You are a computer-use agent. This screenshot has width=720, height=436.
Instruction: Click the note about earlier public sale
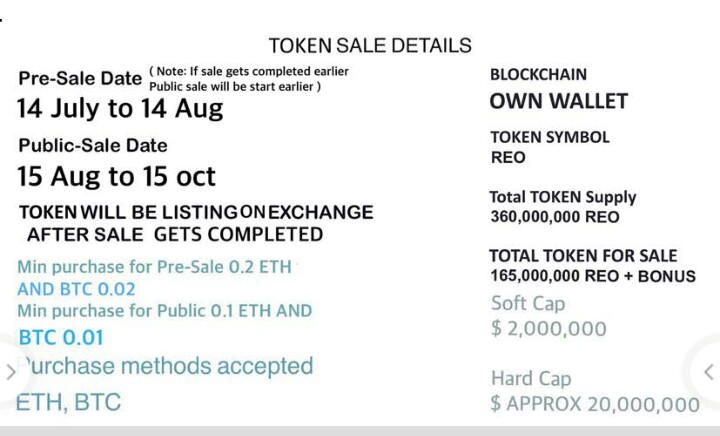(249, 79)
